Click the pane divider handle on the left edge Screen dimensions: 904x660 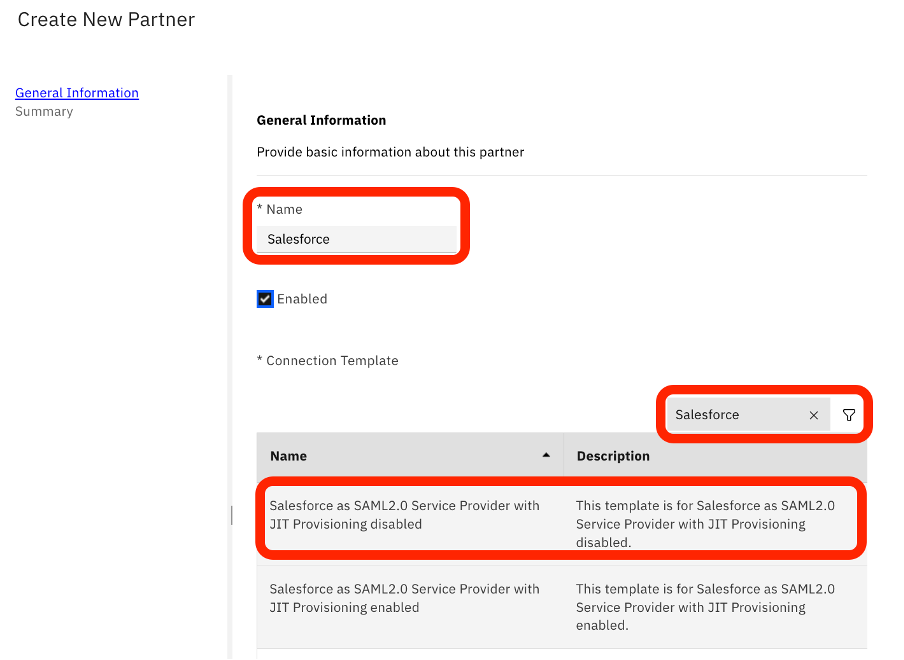pos(231,515)
